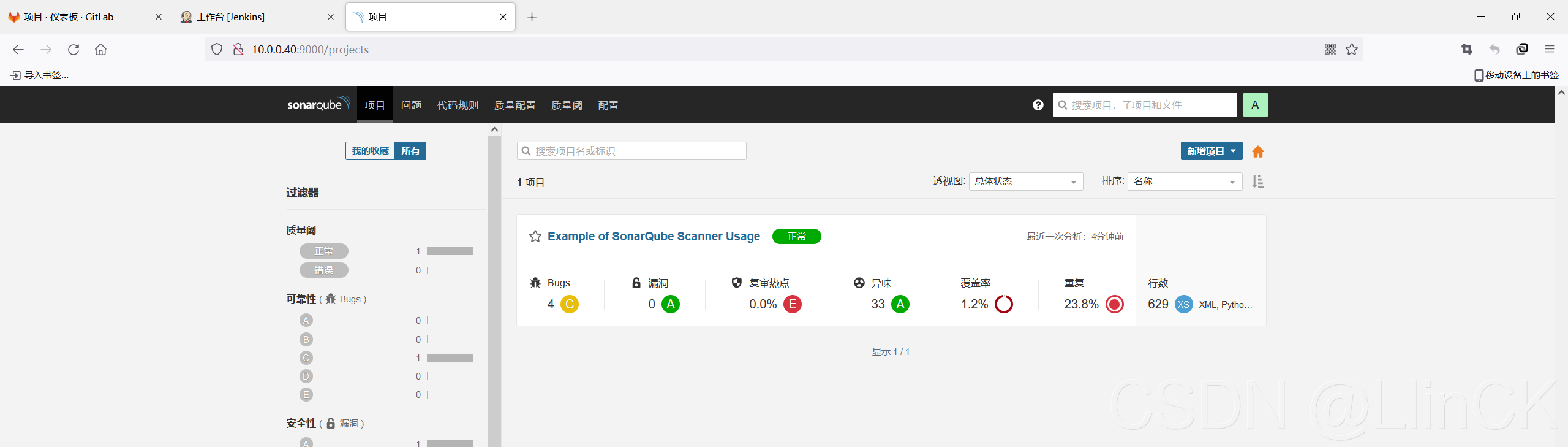Open 移动设备上的书签 folder
The height and width of the screenshot is (447, 1568).
click(1516, 75)
